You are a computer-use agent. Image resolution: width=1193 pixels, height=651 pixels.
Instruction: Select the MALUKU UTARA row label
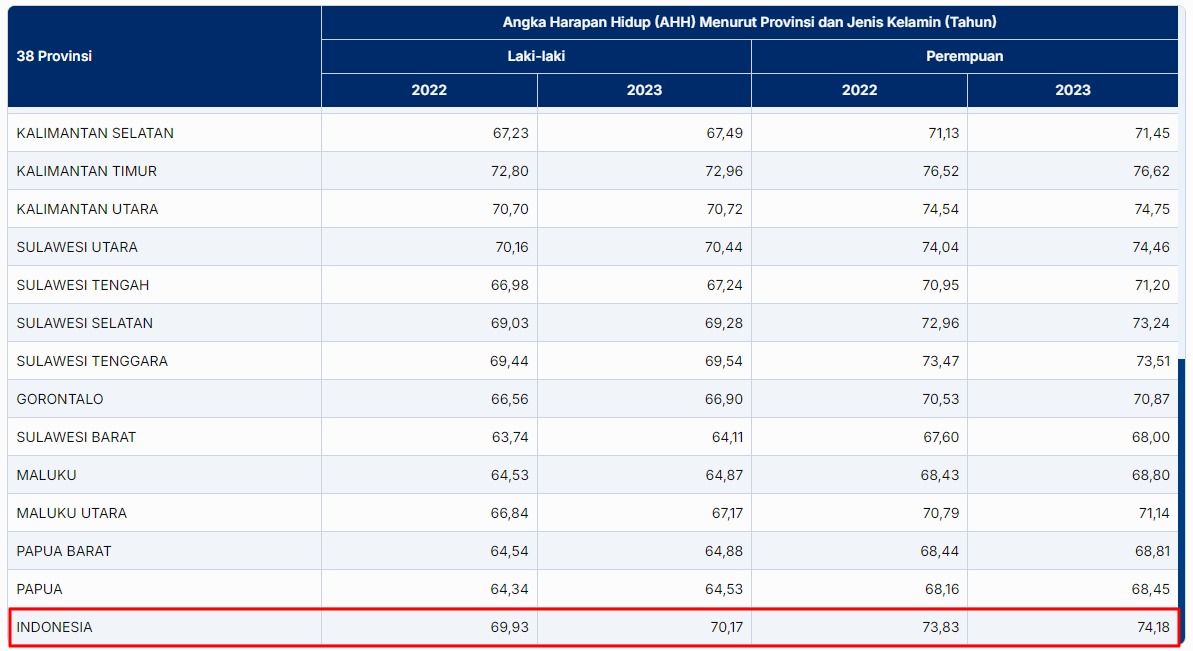coord(72,513)
